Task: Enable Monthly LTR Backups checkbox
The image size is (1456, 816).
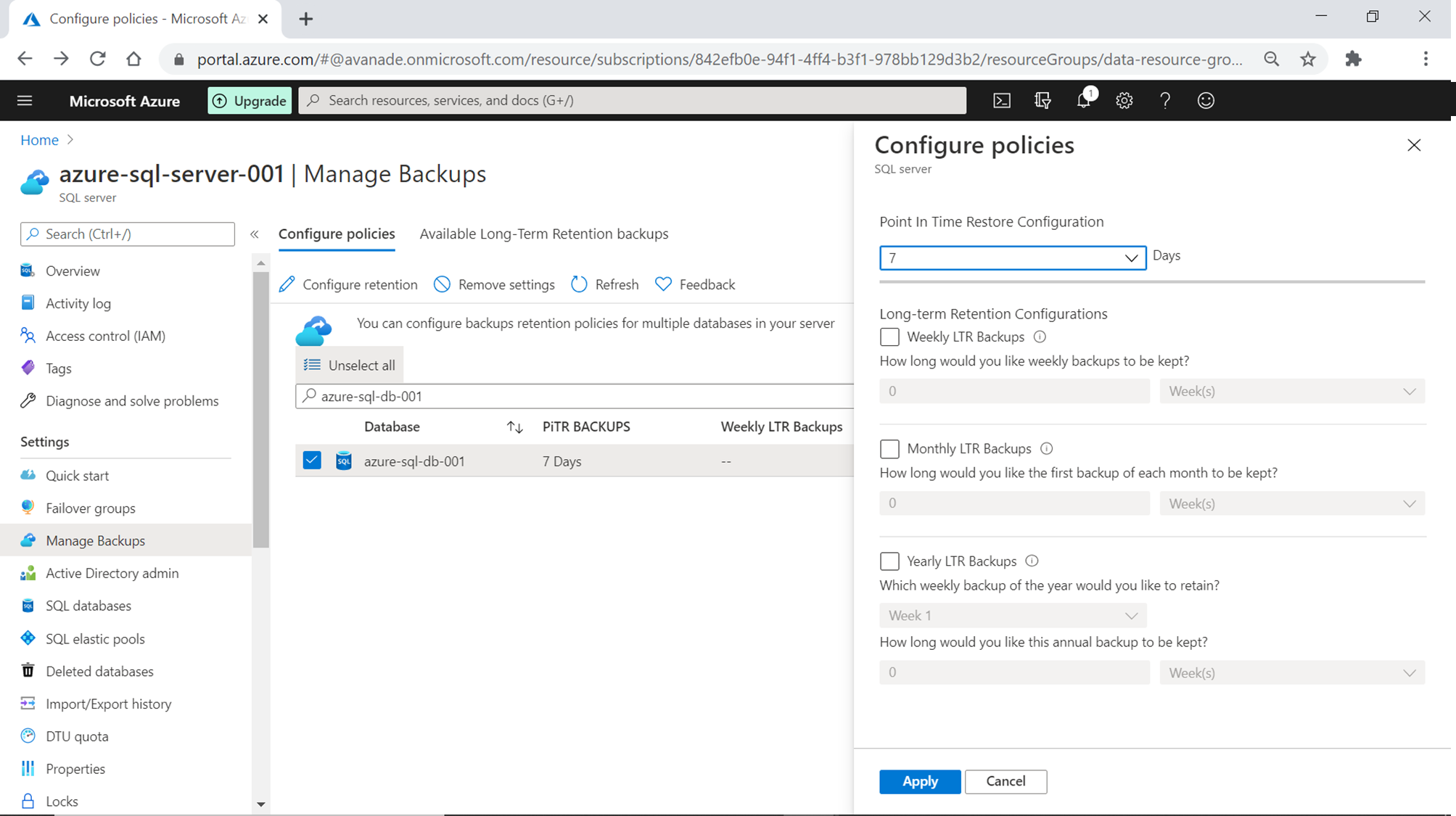Action: pos(888,448)
